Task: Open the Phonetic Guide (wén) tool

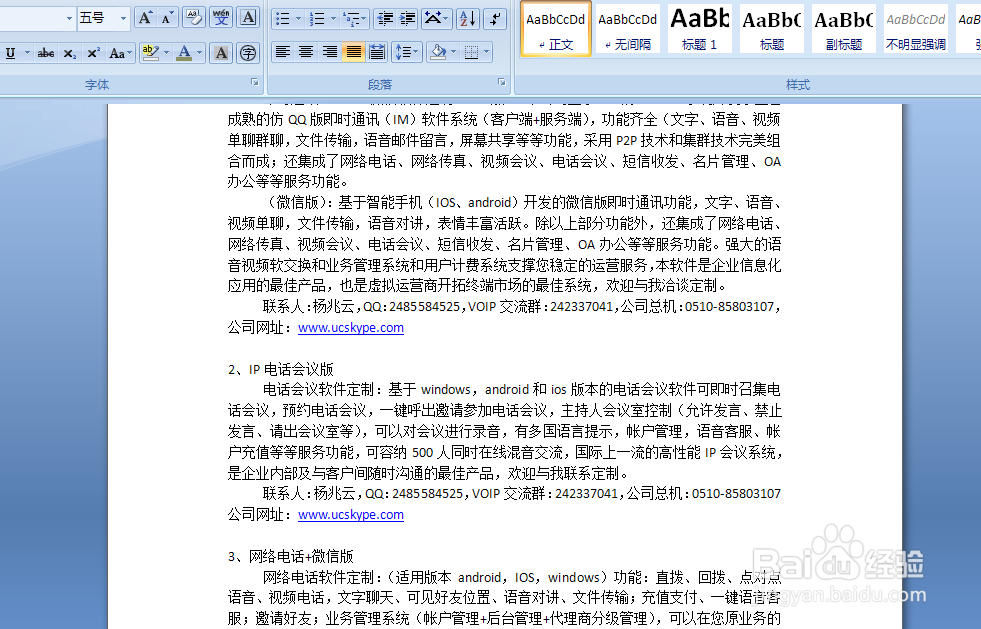Action: click(221, 18)
